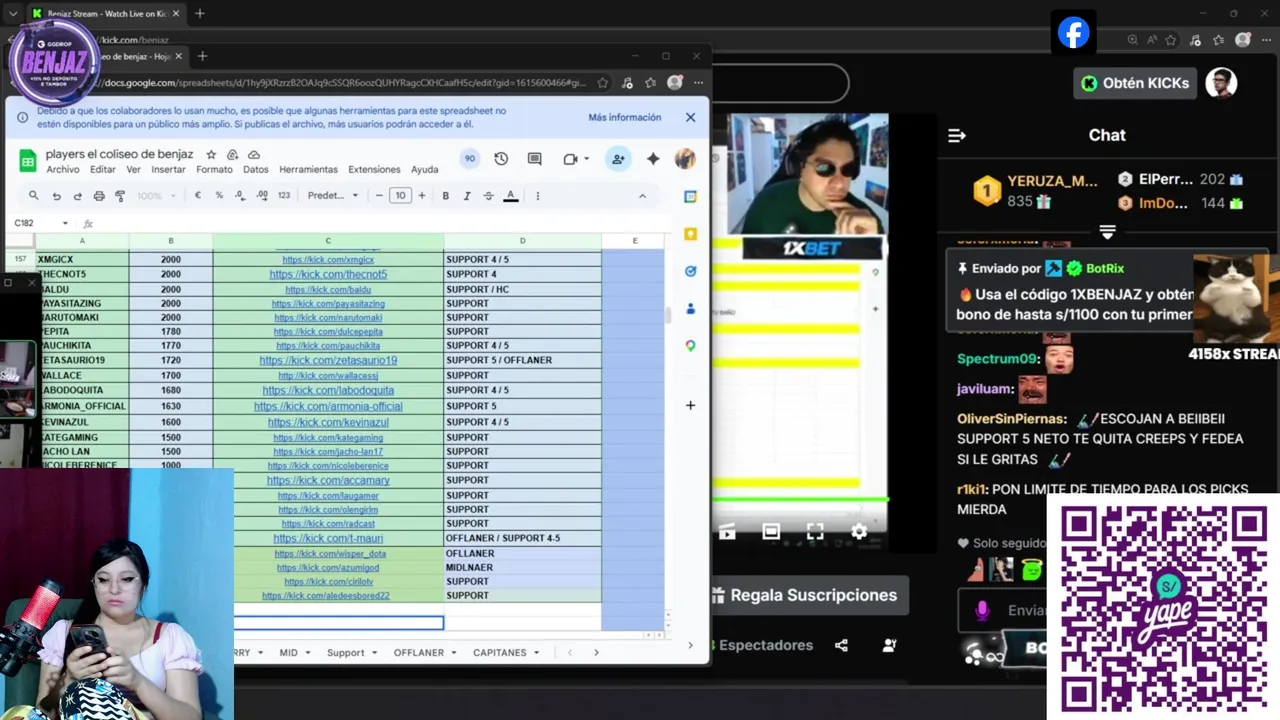Collapse the Sheets menus with chevron
The image size is (1280, 720).
tap(642, 196)
